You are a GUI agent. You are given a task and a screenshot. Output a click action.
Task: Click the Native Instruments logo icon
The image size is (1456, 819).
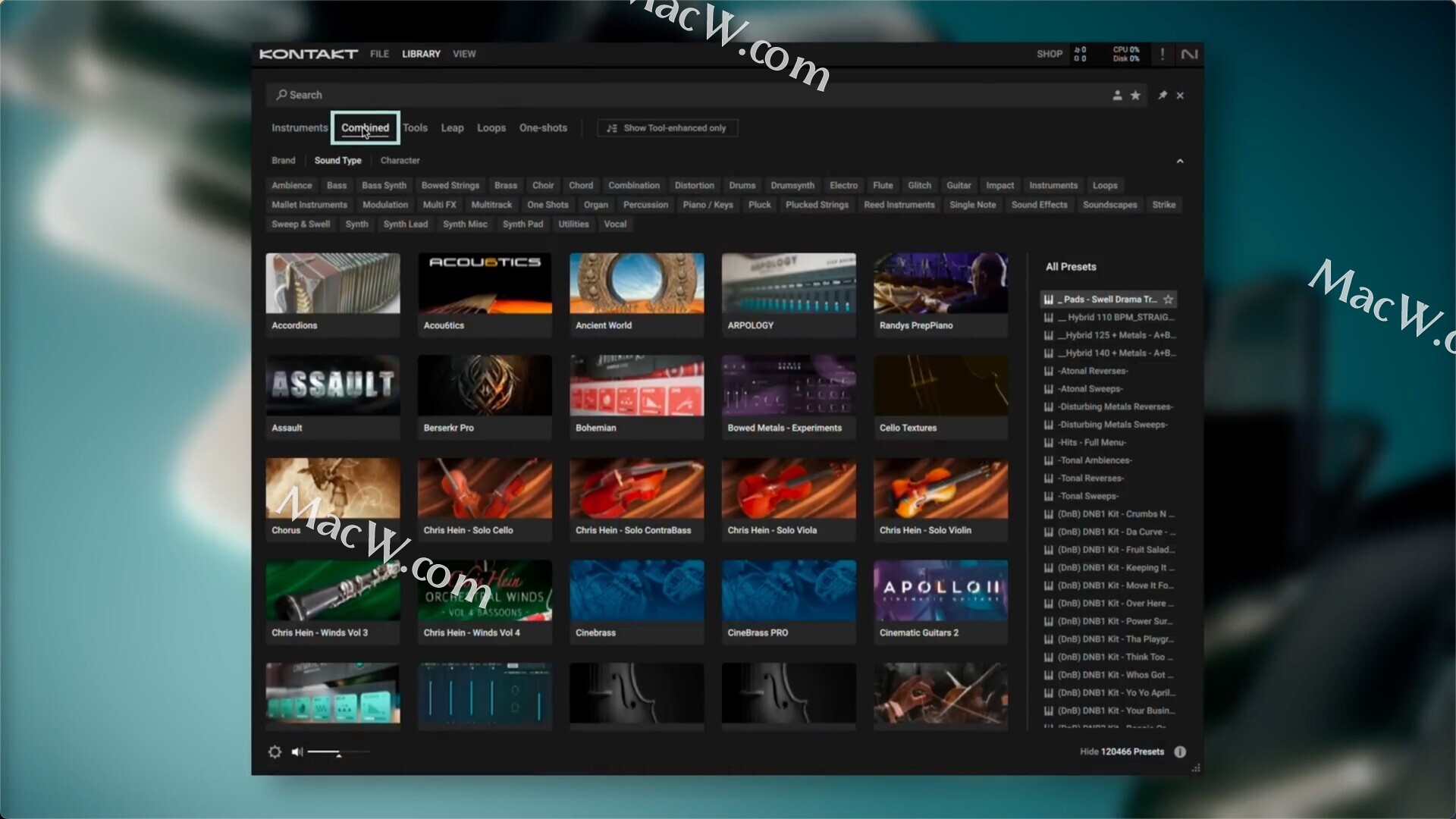click(x=1189, y=54)
